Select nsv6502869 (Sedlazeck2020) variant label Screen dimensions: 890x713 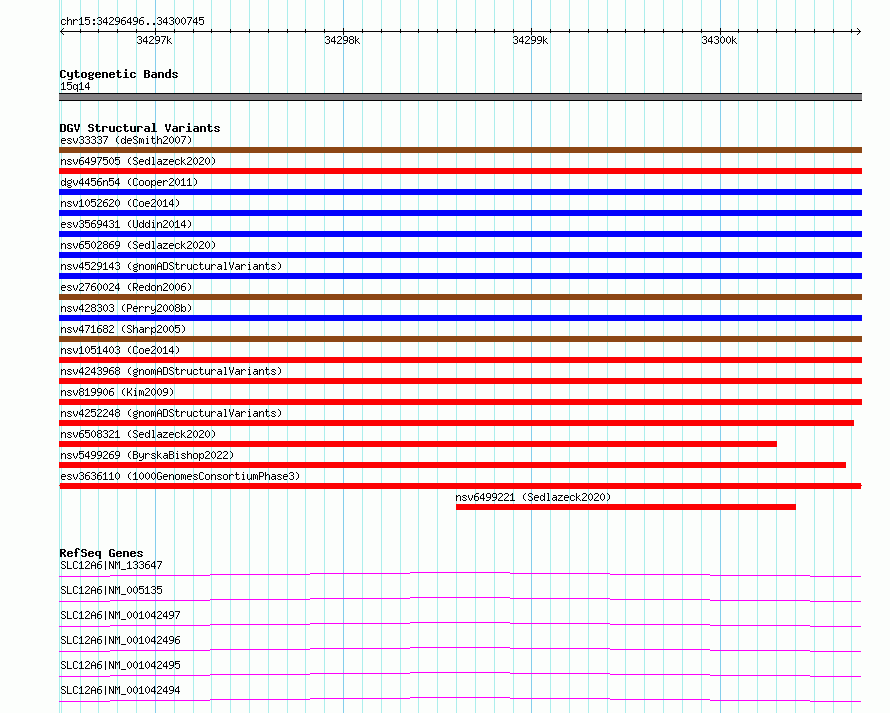pyautogui.click(x=138, y=245)
